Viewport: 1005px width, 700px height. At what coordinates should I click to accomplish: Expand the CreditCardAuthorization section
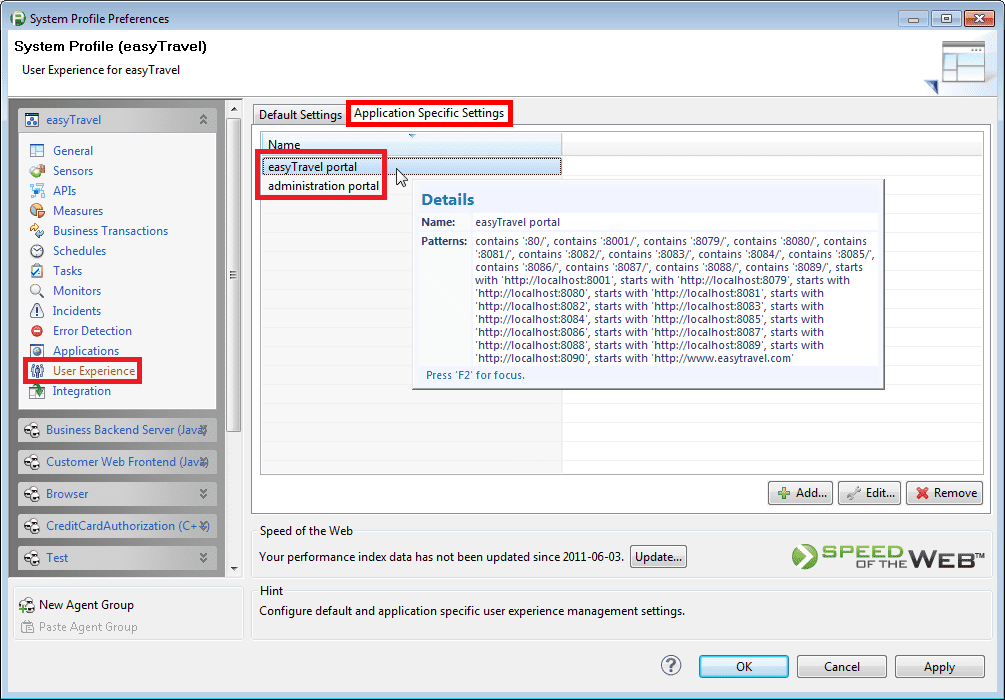click(x=203, y=526)
